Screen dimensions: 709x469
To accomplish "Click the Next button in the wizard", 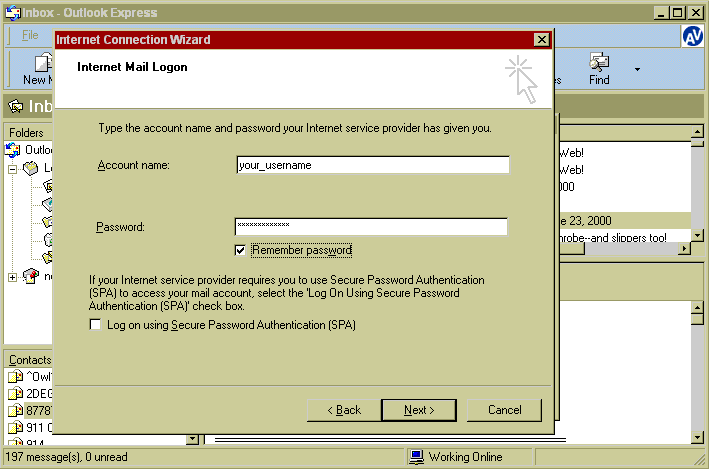I will click(419, 410).
